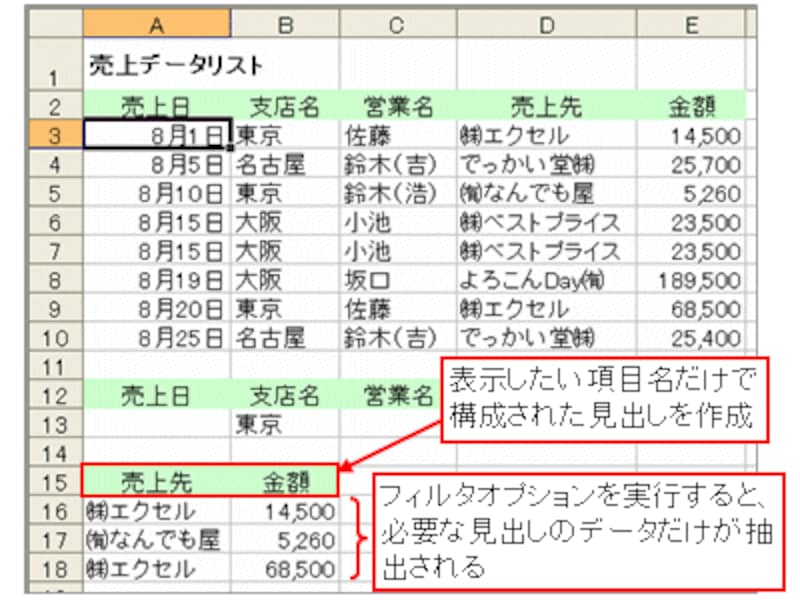
Task: Select column D header
Action: click(546, 23)
